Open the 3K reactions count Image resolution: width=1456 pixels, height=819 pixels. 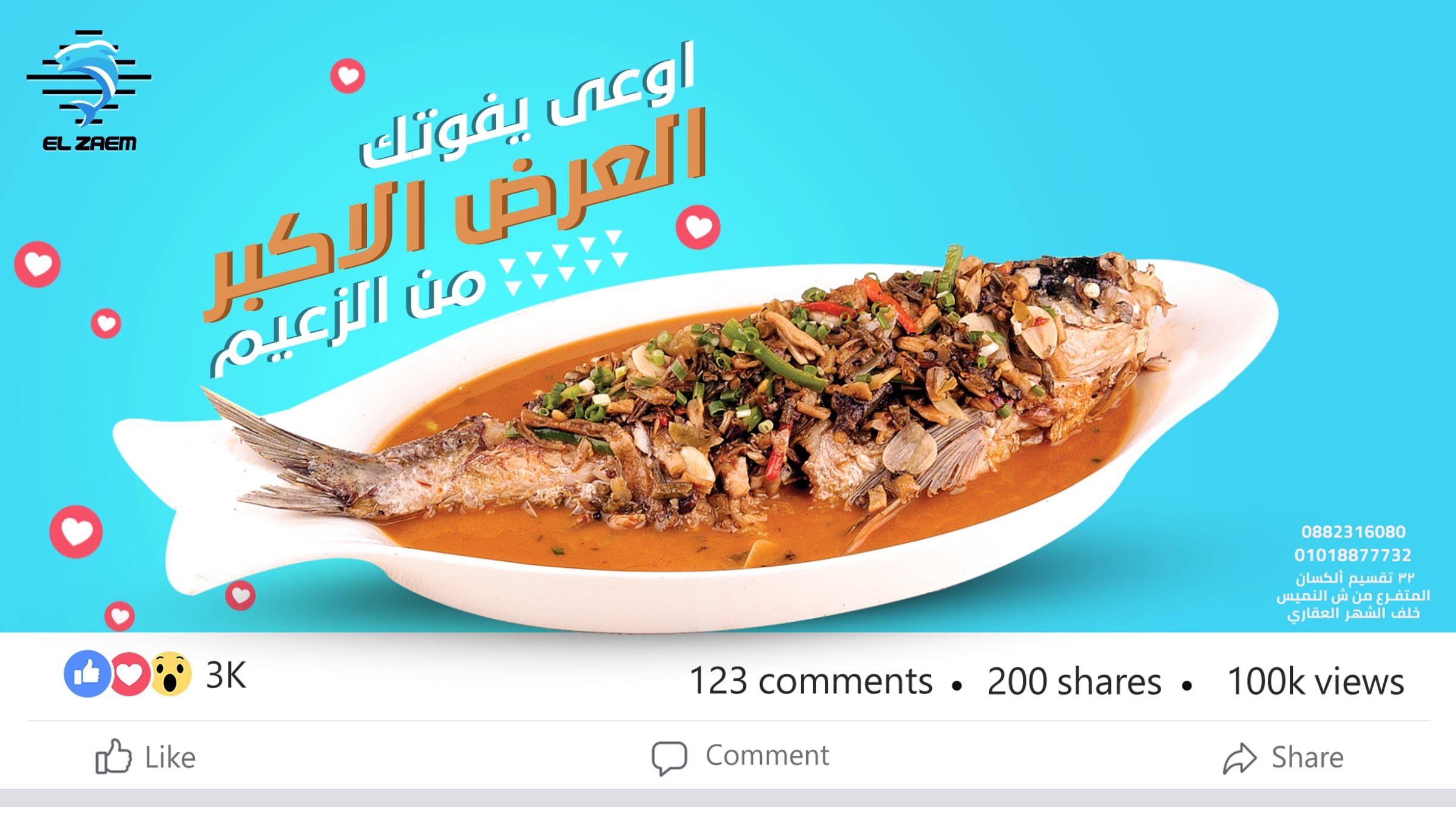pyautogui.click(x=226, y=675)
